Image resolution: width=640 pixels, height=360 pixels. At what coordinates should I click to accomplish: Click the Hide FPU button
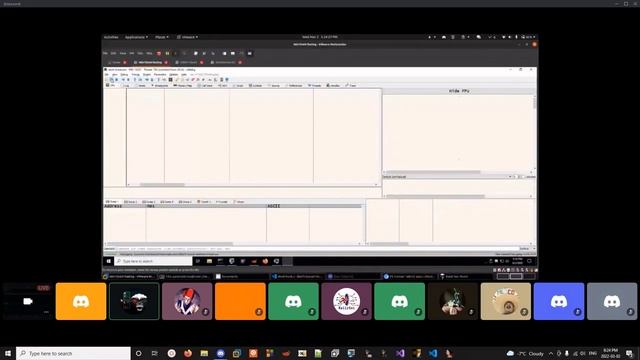pos(459,91)
